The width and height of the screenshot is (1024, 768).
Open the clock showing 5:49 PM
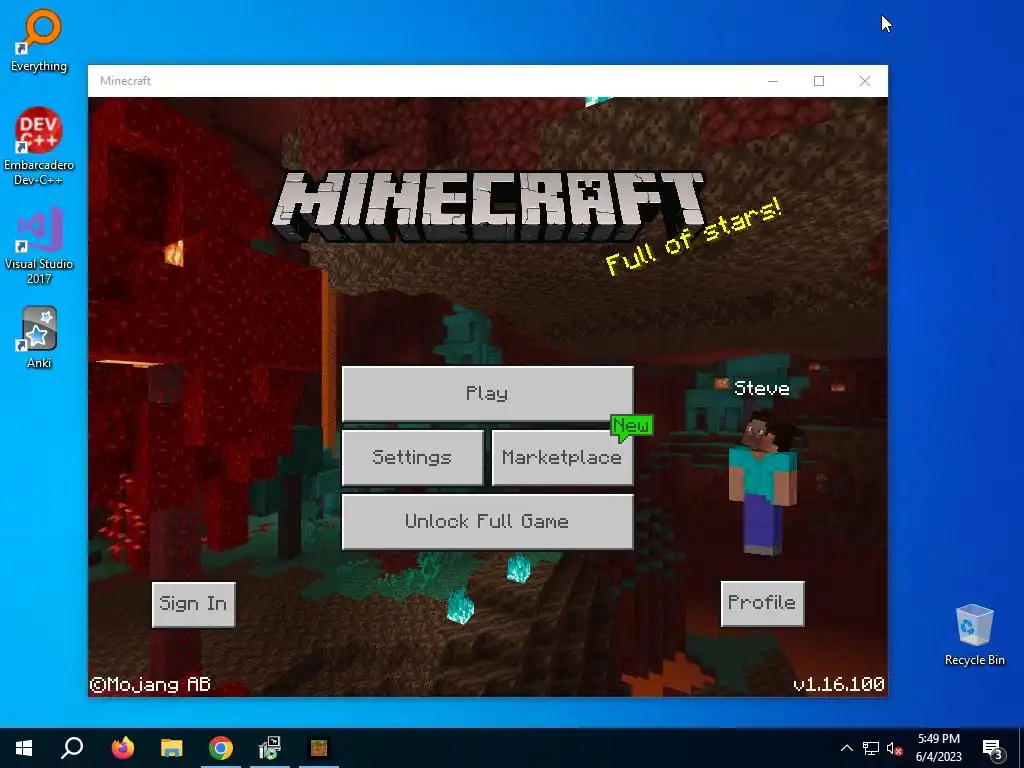(x=938, y=748)
